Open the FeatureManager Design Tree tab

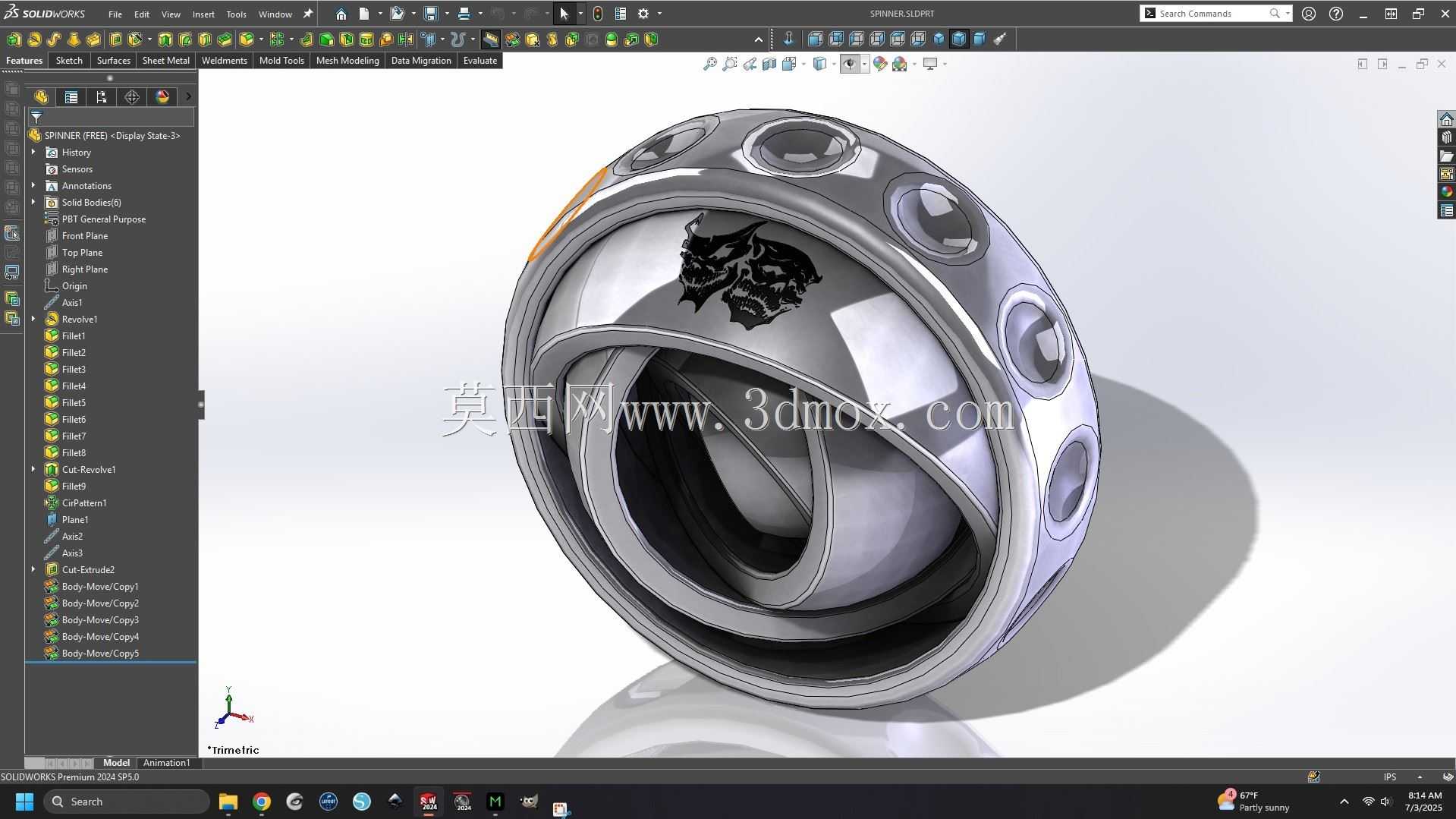(41, 97)
